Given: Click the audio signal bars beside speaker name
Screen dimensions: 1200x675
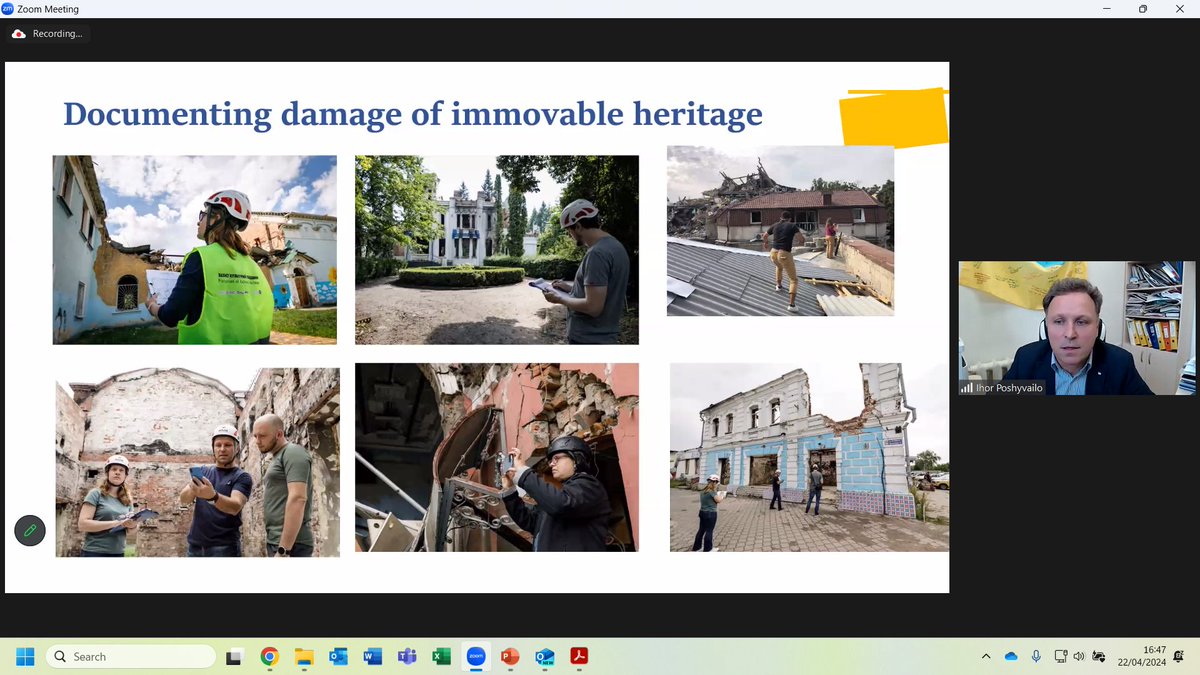Looking at the screenshot, I should [967, 388].
